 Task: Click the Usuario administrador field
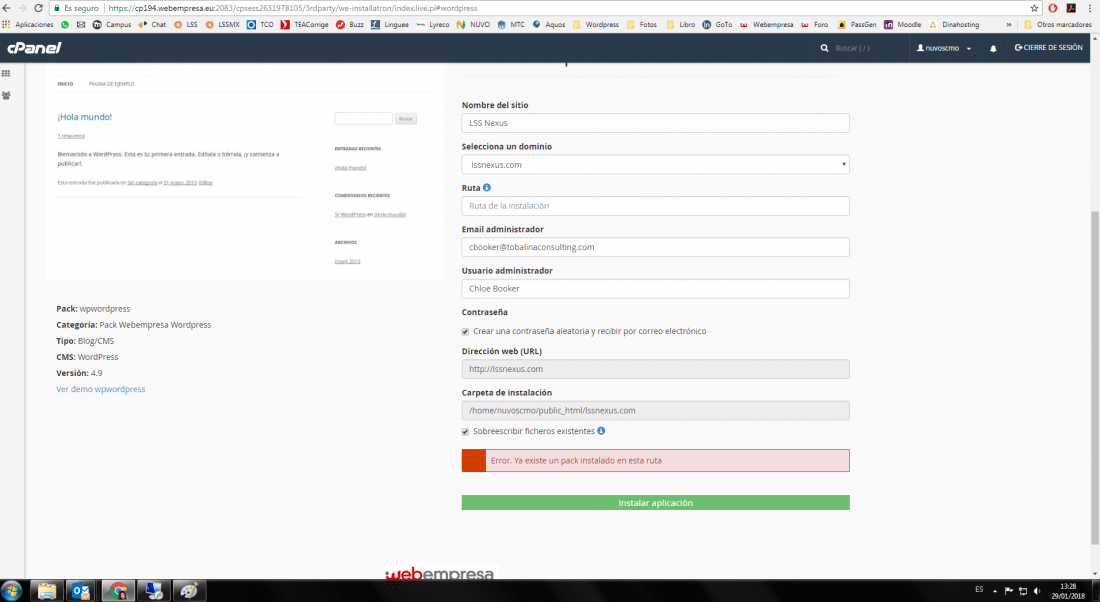[x=655, y=288]
